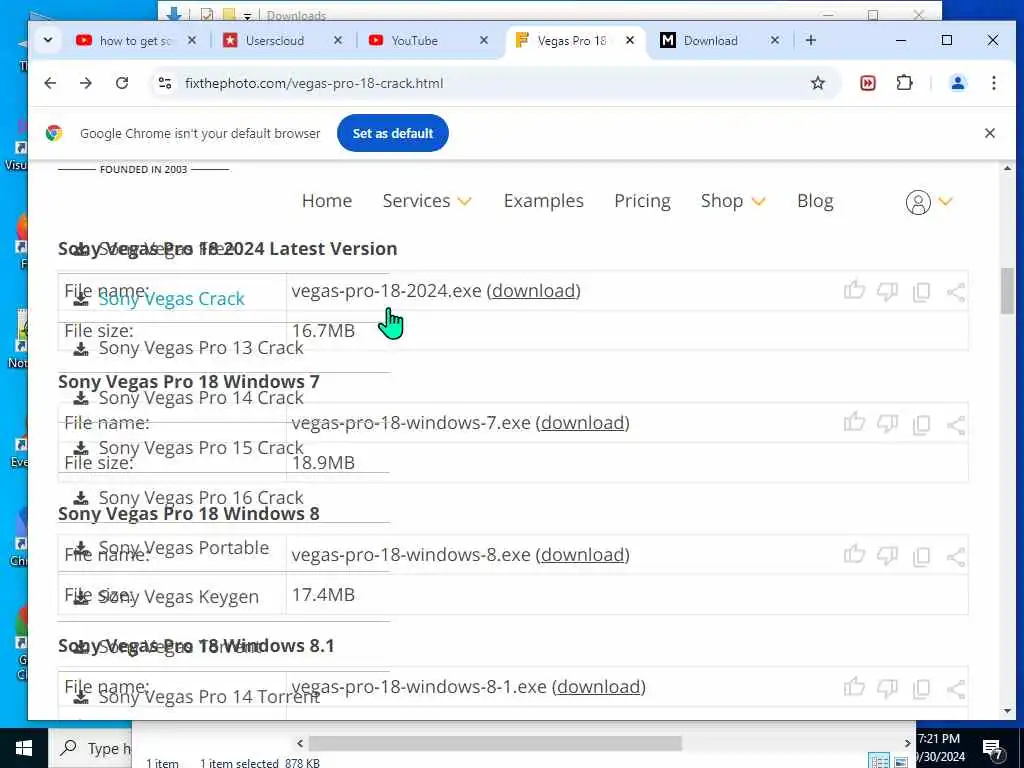
Task: Open Sony Vegas Pro 16 Crack link
Action: point(201,497)
